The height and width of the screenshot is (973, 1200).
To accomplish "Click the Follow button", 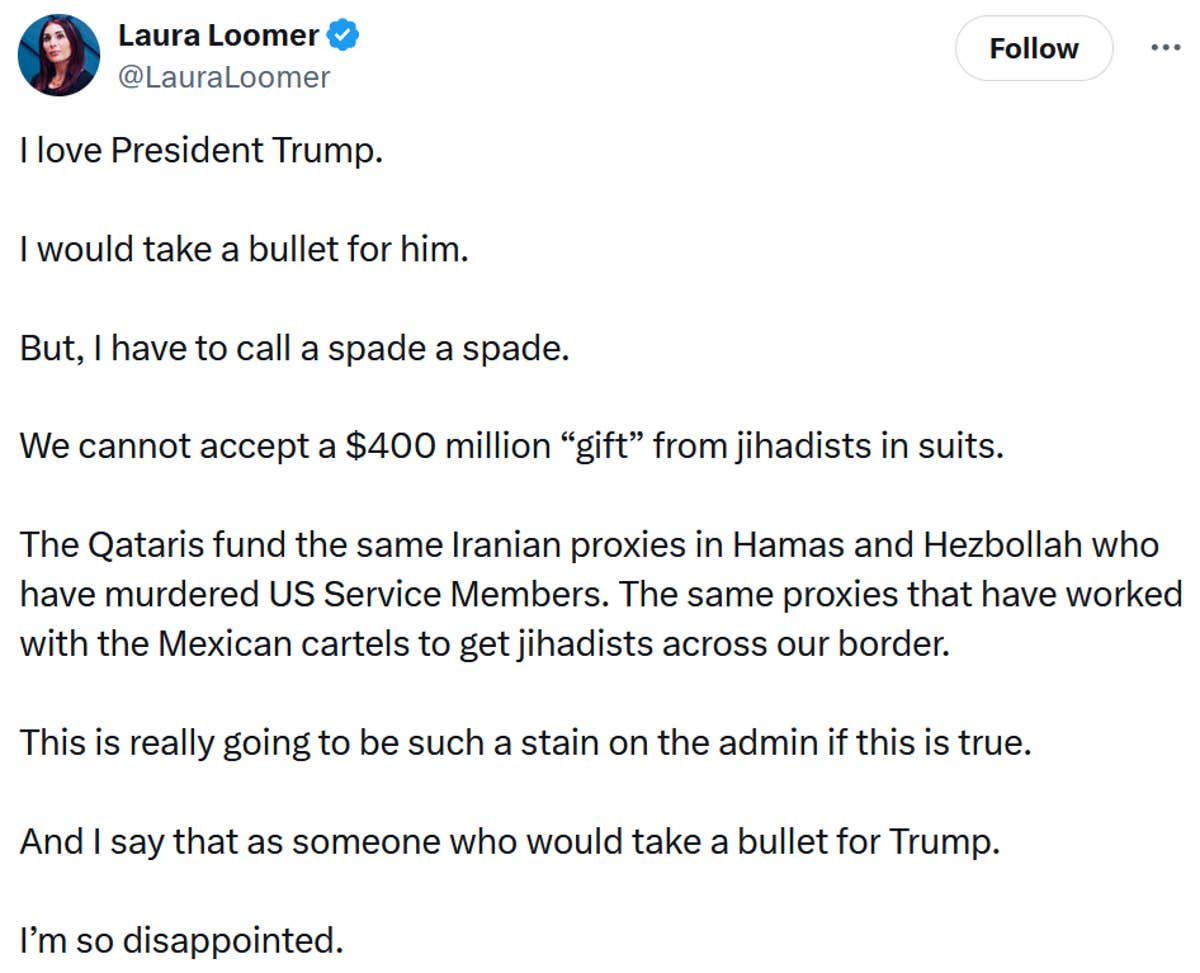I will pos(1034,47).
